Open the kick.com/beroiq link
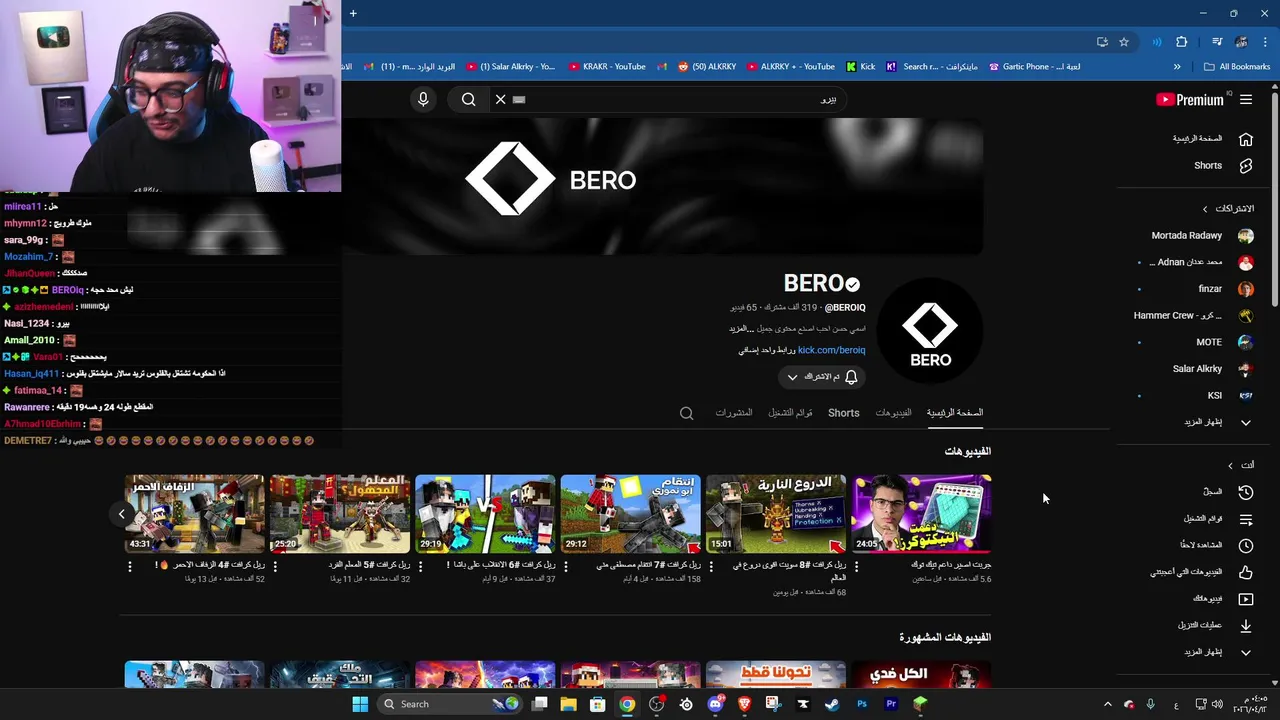Screen dimensions: 1280x720 pos(831,350)
